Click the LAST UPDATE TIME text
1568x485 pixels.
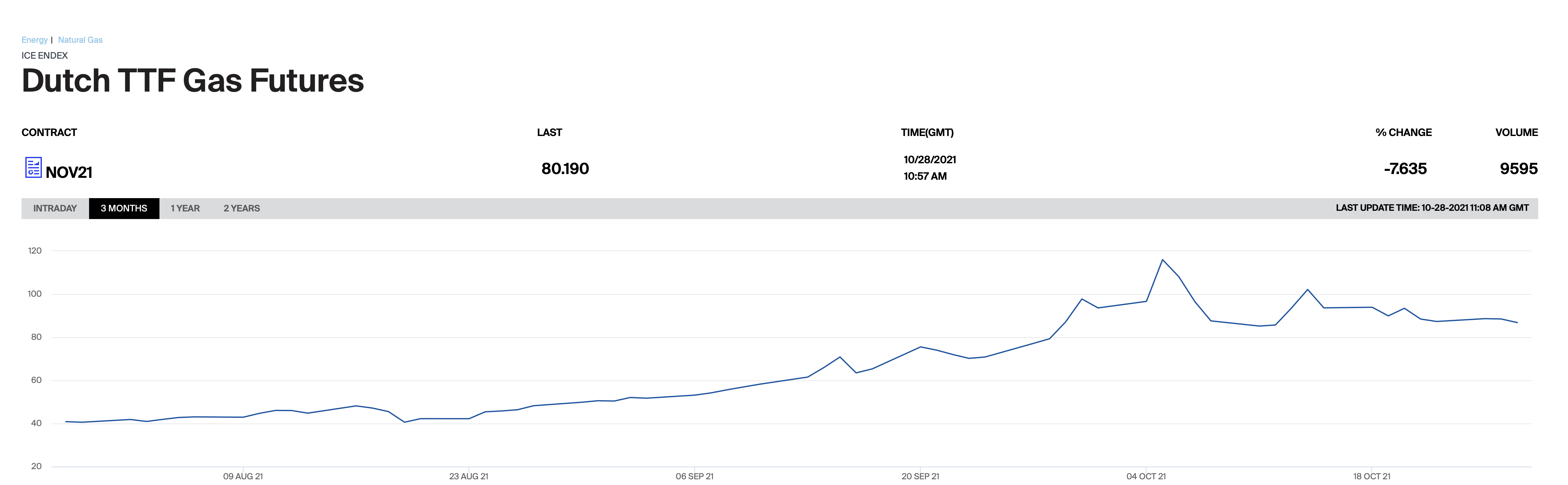[1432, 208]
